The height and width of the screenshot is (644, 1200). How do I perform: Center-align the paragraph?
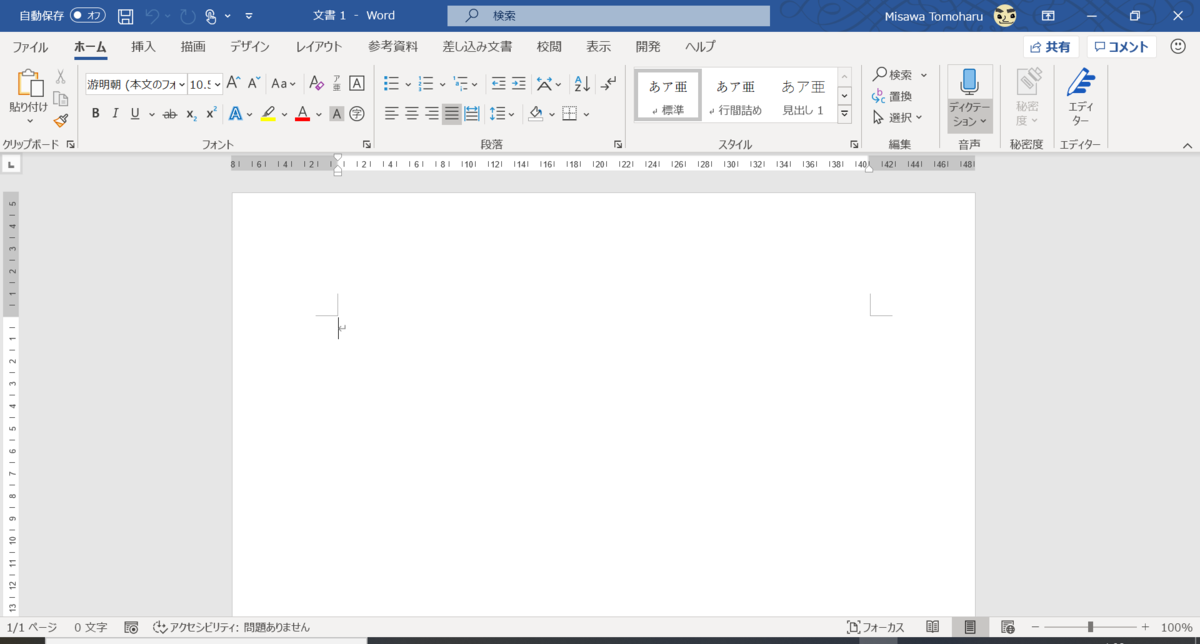(x=412, y=114)
